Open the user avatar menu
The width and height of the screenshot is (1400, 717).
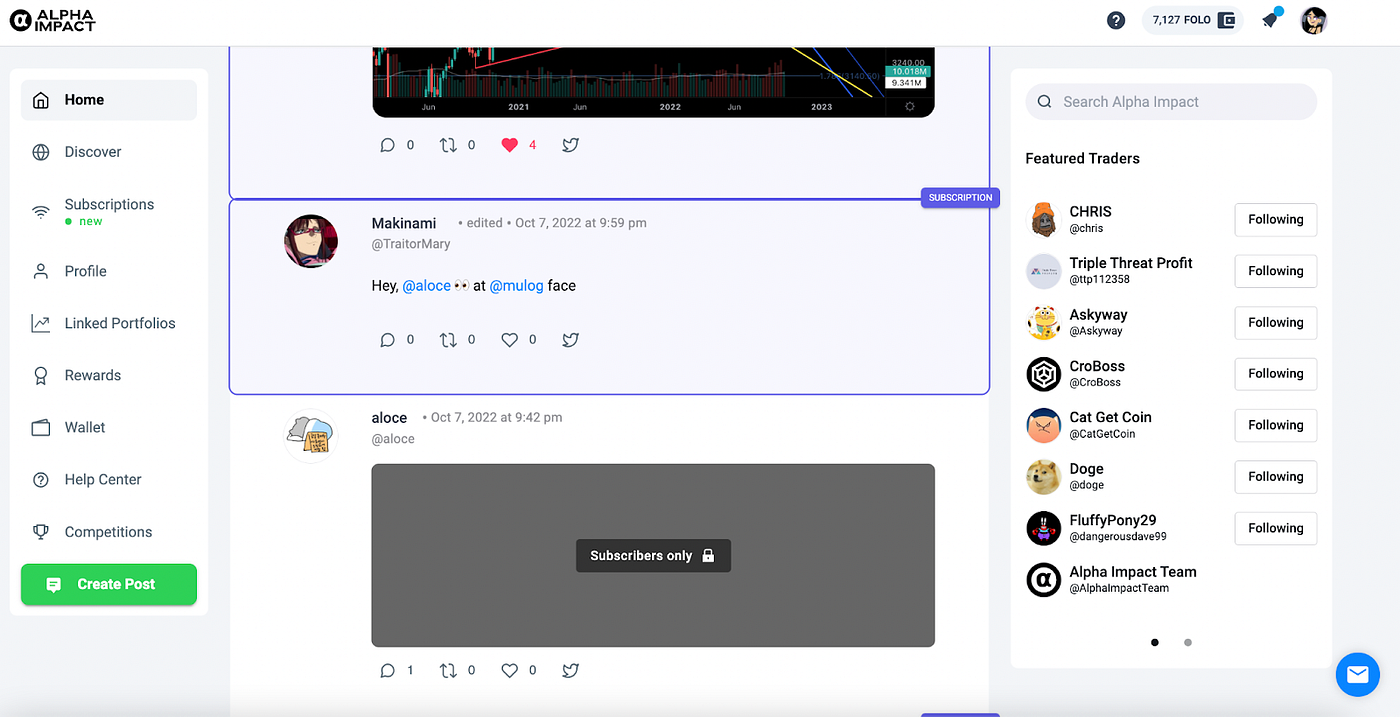1314,20
